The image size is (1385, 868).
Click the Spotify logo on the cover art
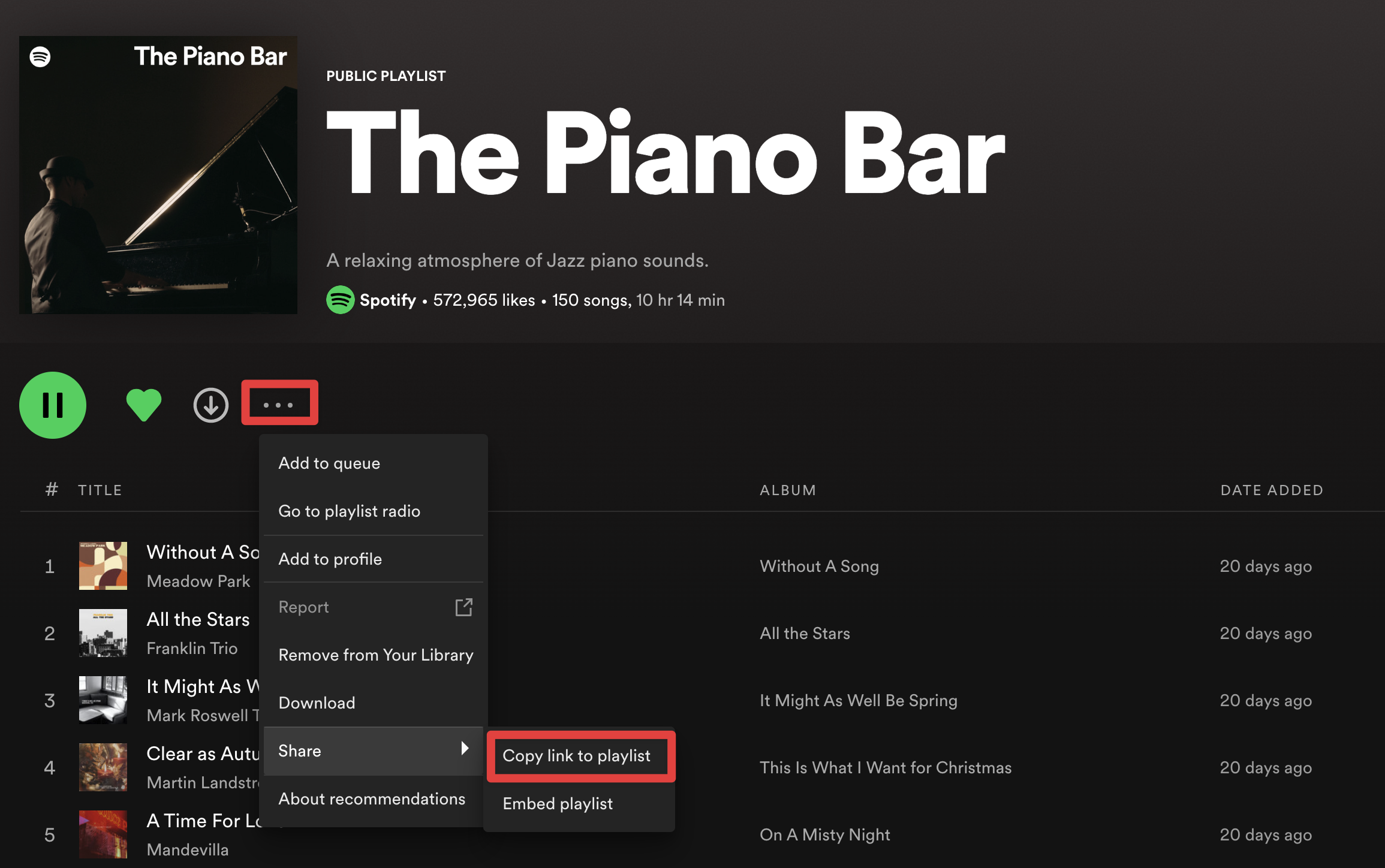click(39, 56)
